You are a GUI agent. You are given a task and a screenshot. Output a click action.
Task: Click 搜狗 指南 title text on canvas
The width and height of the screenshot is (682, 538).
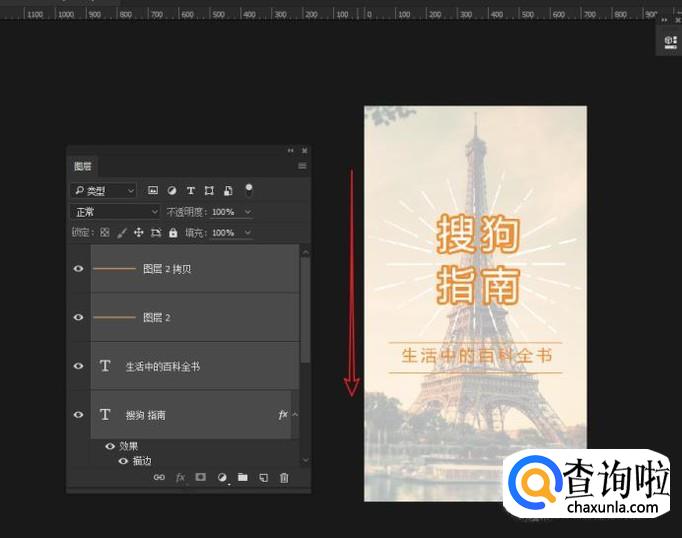(478, 259)
